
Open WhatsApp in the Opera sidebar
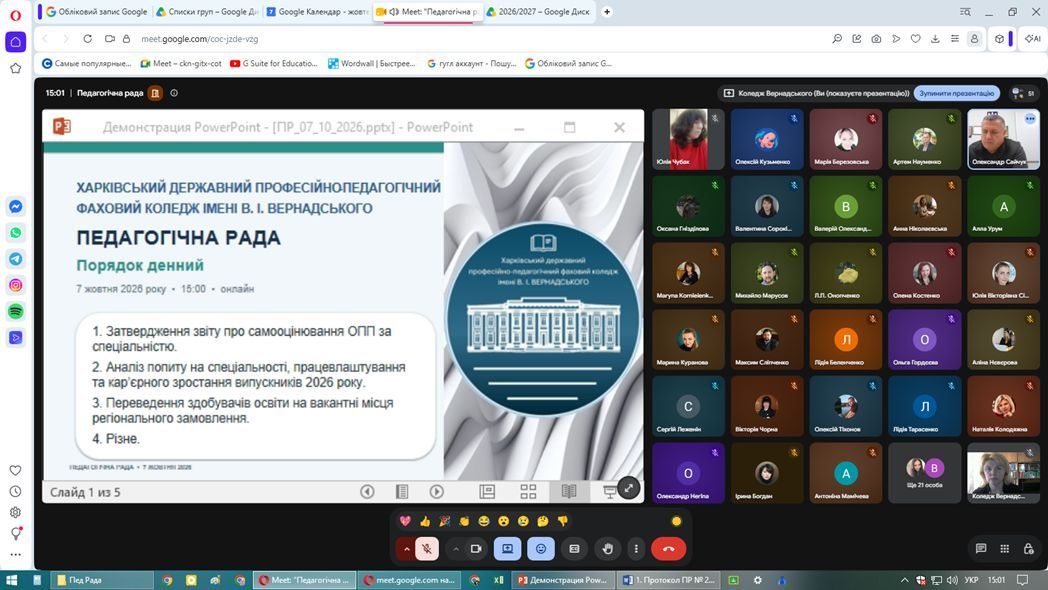tap(15, 233)
